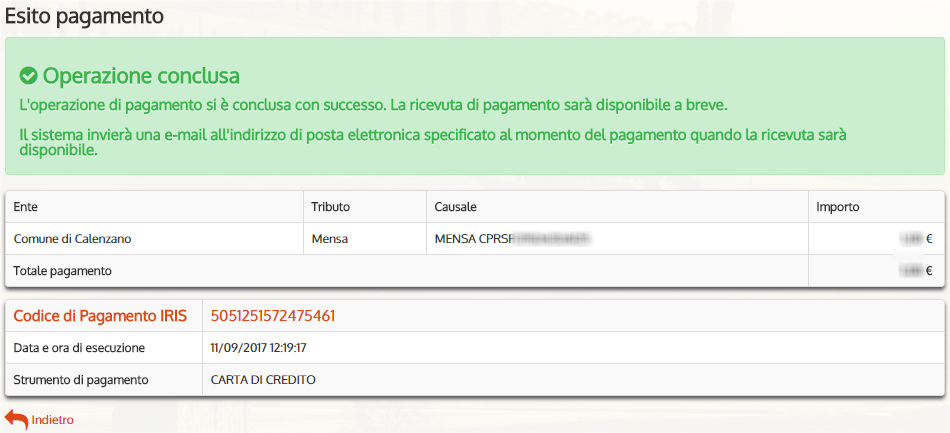
Task: Click the Operazione conclusa heading
Action: coord(141,76)
